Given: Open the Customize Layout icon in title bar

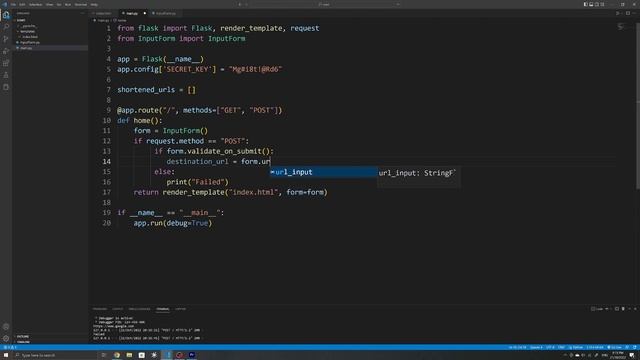Looking at the screenshot, I should coord(602,4).
